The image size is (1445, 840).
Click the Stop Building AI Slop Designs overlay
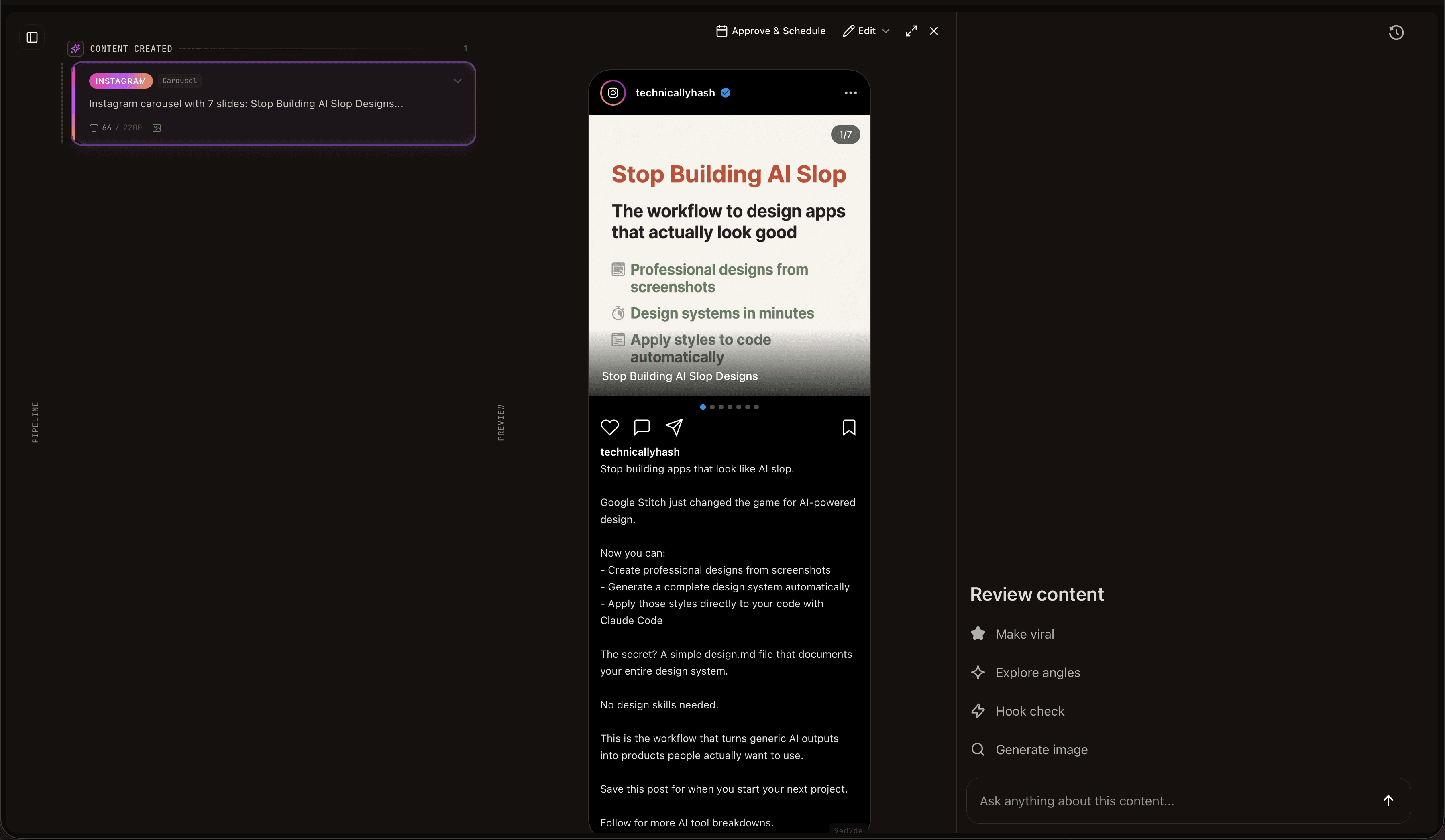pyautogui.click(x=679, y=376)
